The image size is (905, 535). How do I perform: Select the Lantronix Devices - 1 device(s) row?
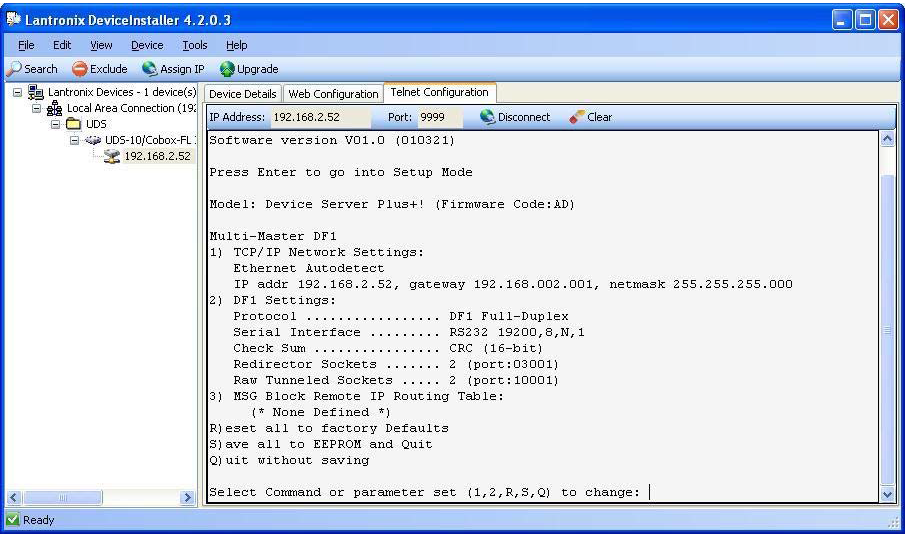122,92
